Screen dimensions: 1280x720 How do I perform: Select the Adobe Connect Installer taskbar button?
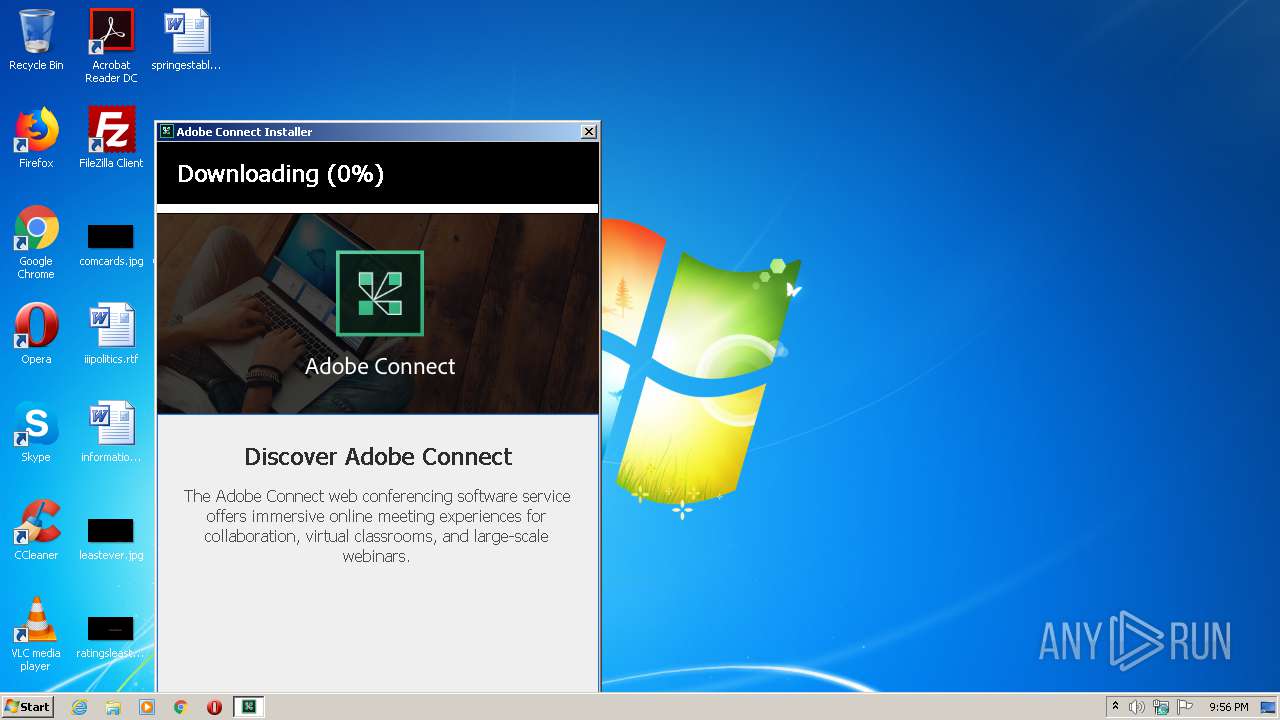point(249,707)
